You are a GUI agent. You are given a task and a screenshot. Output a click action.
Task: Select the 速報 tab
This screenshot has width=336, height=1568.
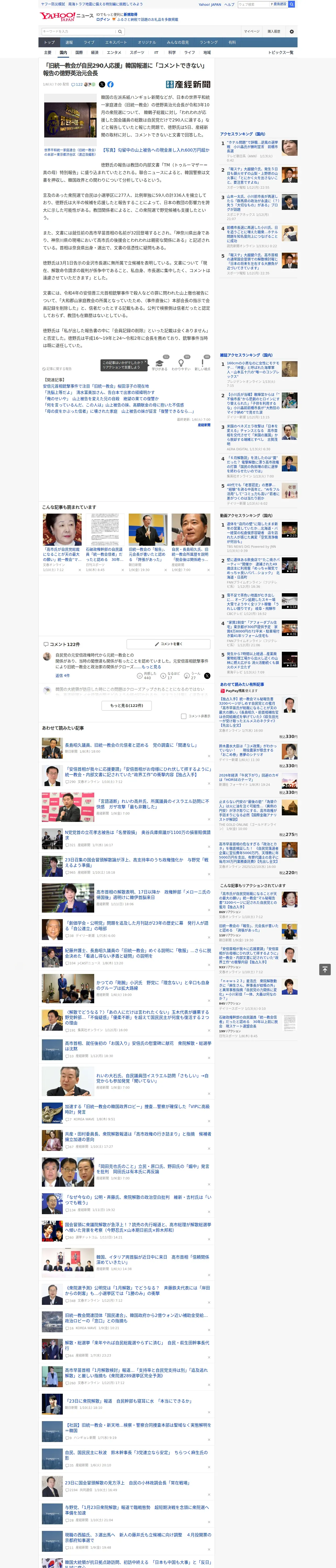[69, 43]
